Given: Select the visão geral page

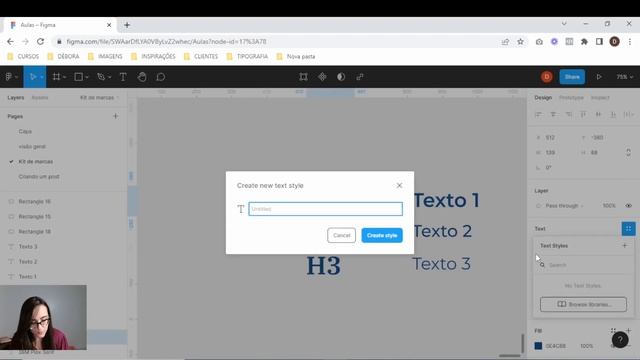Looking at the screenshot, I should pos(32,147).
